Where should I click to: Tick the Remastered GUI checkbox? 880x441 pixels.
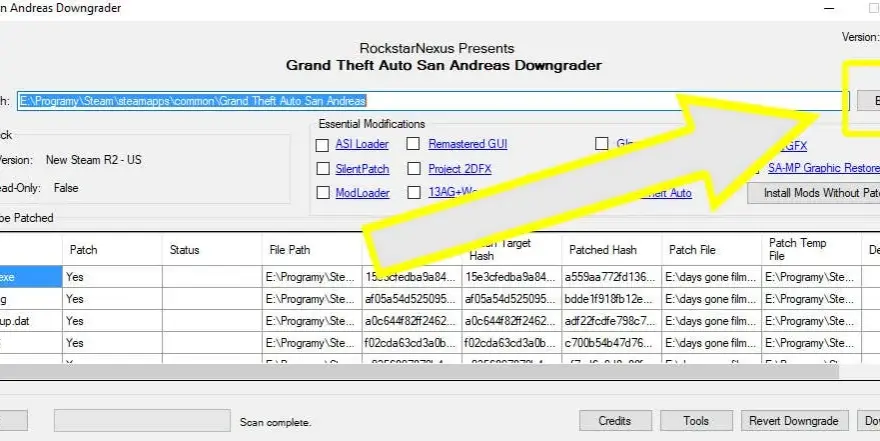pos(413,144)
